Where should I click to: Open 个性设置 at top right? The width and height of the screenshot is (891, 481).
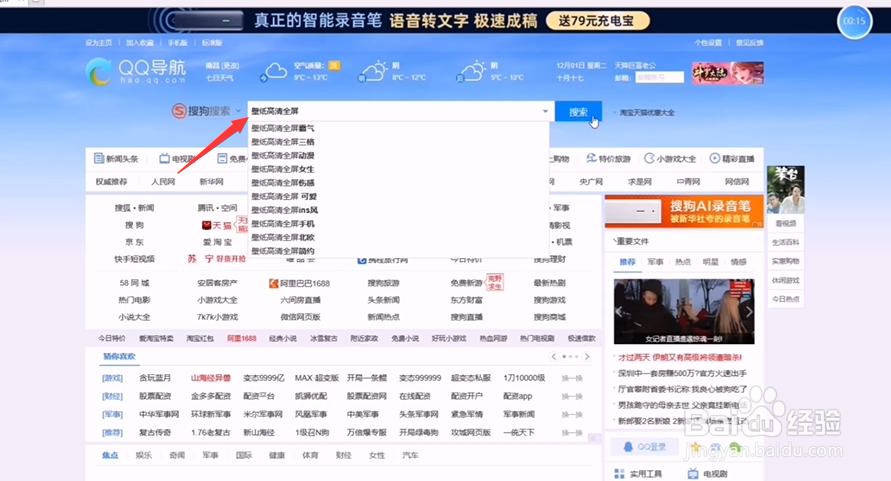click(707, 43)
